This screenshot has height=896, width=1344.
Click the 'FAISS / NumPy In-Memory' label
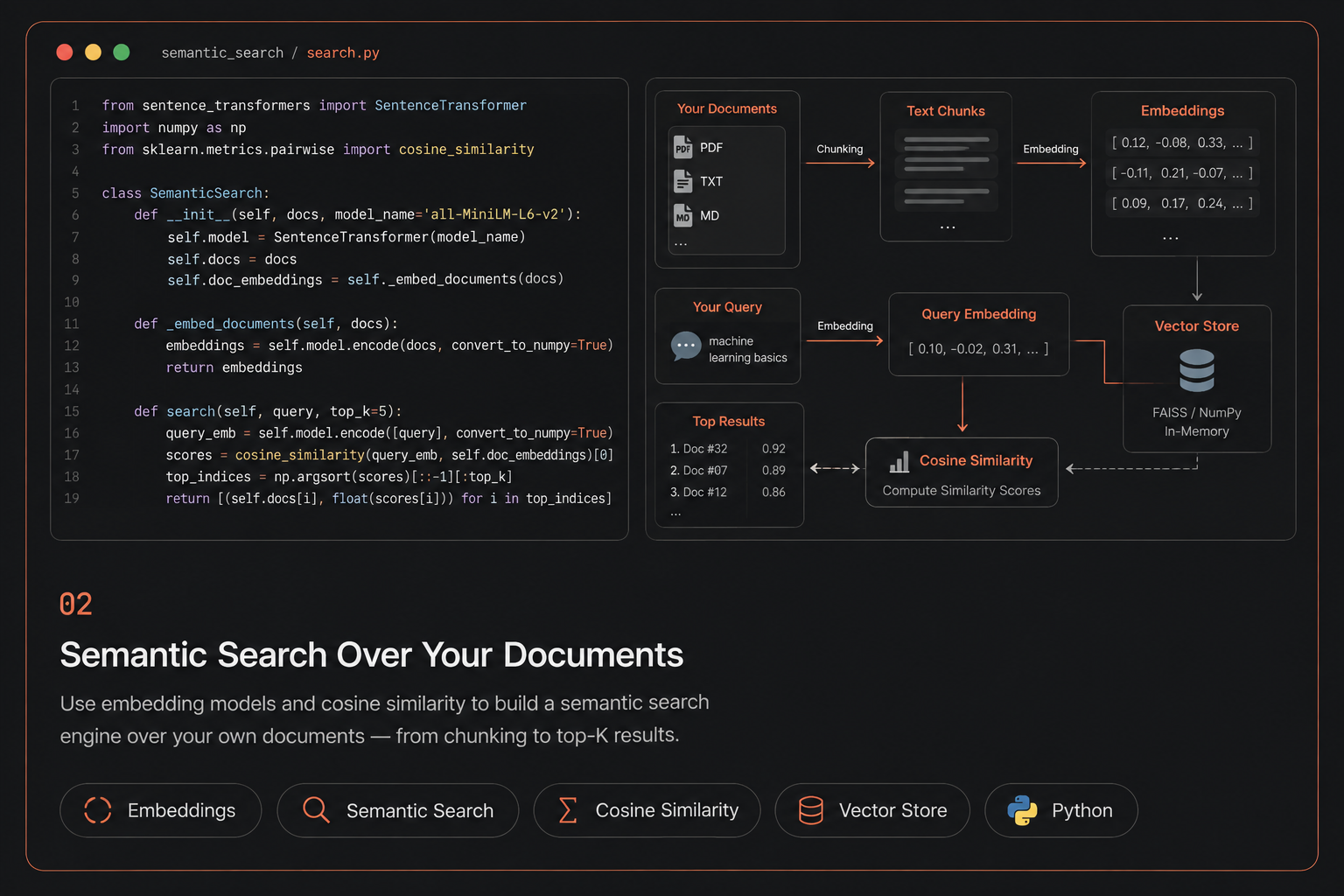pos(1197,422)
